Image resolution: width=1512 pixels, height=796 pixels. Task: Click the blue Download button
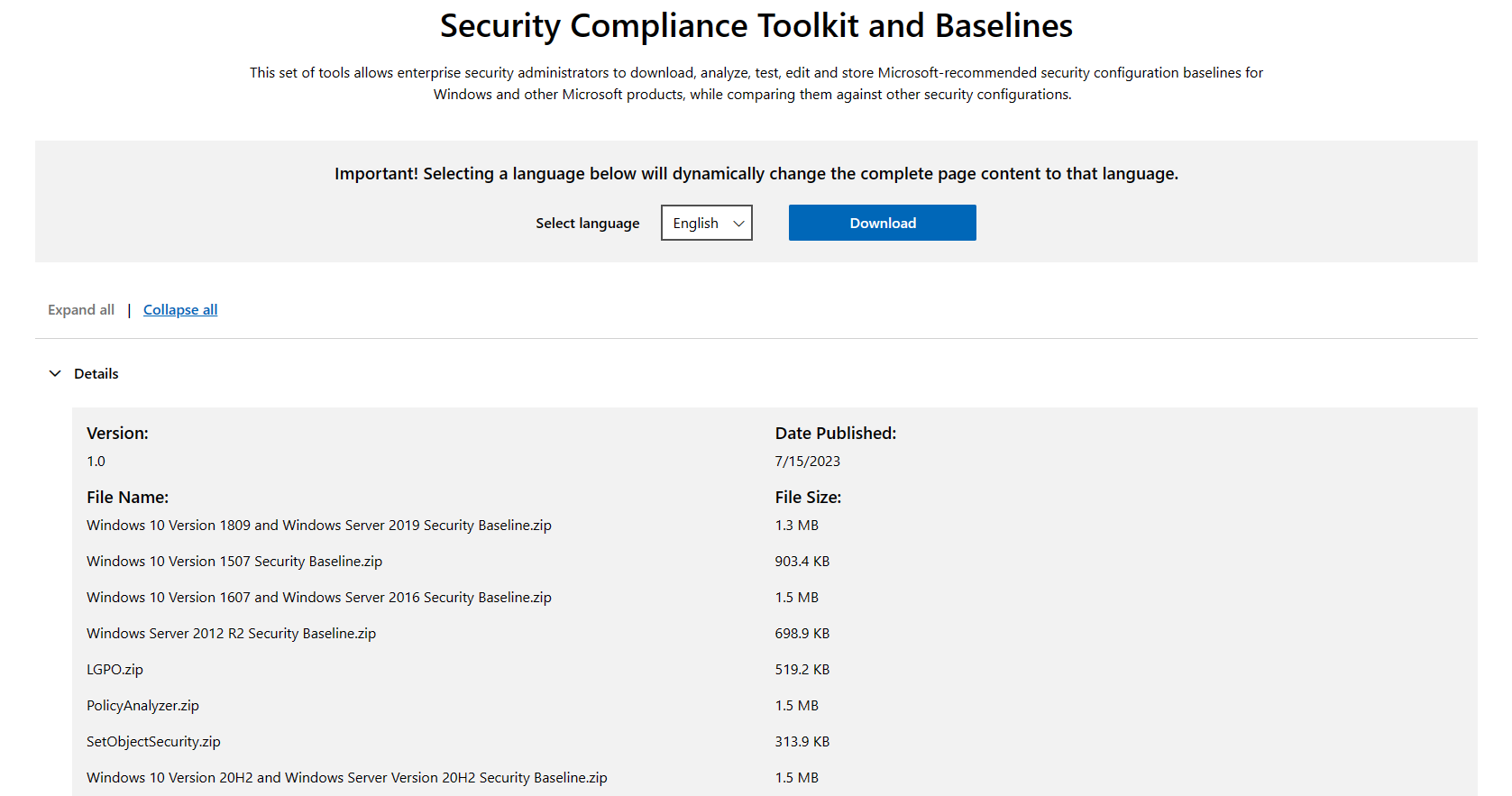click(x=882, y=223)
